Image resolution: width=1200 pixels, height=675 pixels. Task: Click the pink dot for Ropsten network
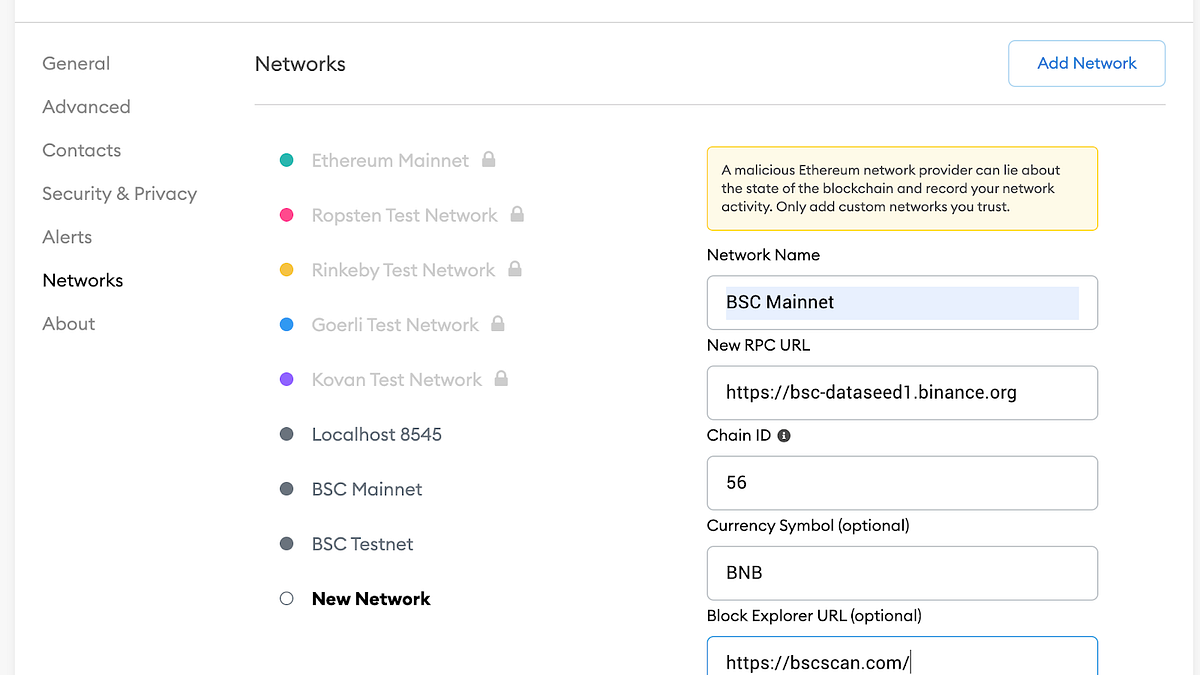(287, 215)
